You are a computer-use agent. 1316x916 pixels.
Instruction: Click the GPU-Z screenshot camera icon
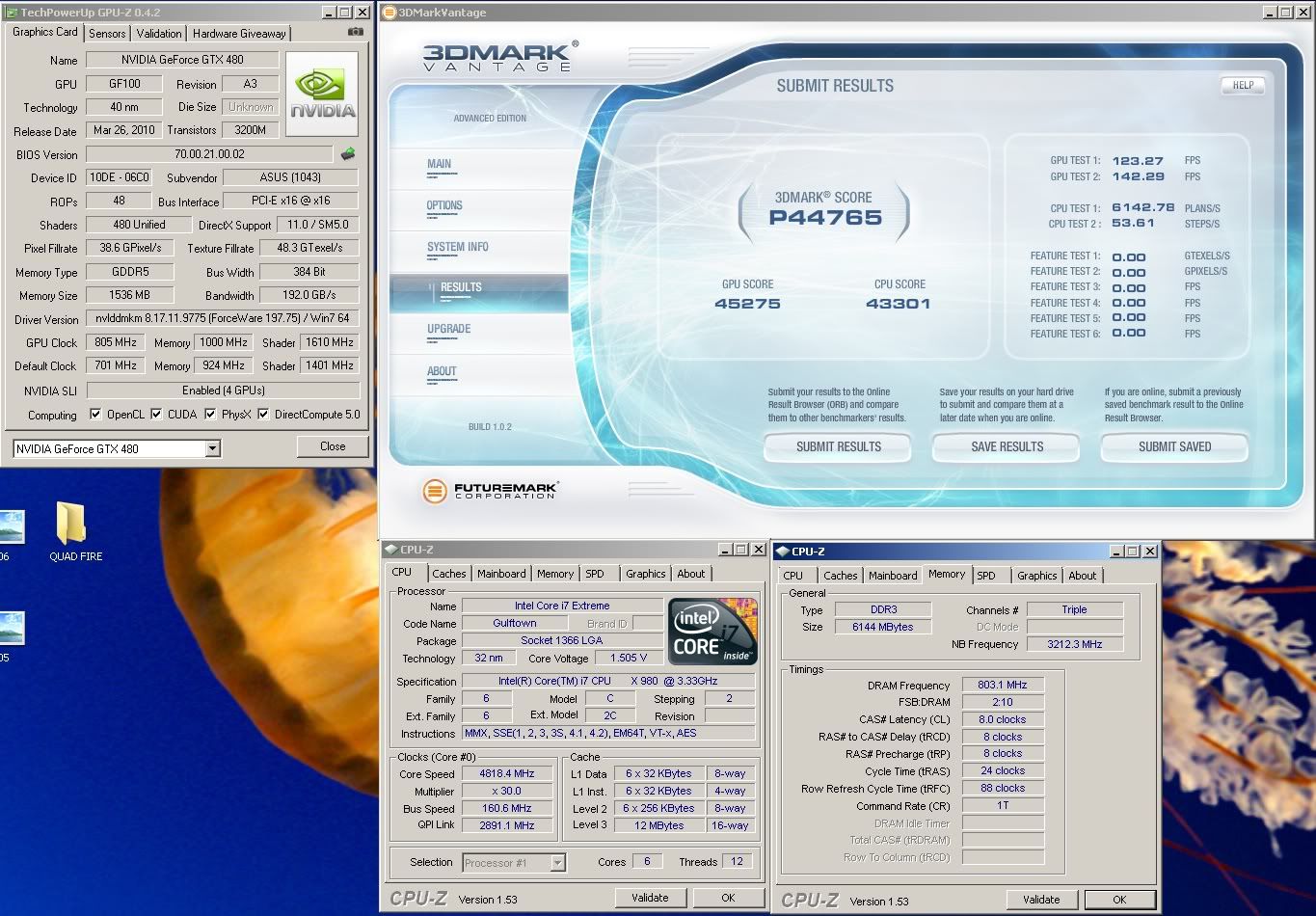click(356, 32)
